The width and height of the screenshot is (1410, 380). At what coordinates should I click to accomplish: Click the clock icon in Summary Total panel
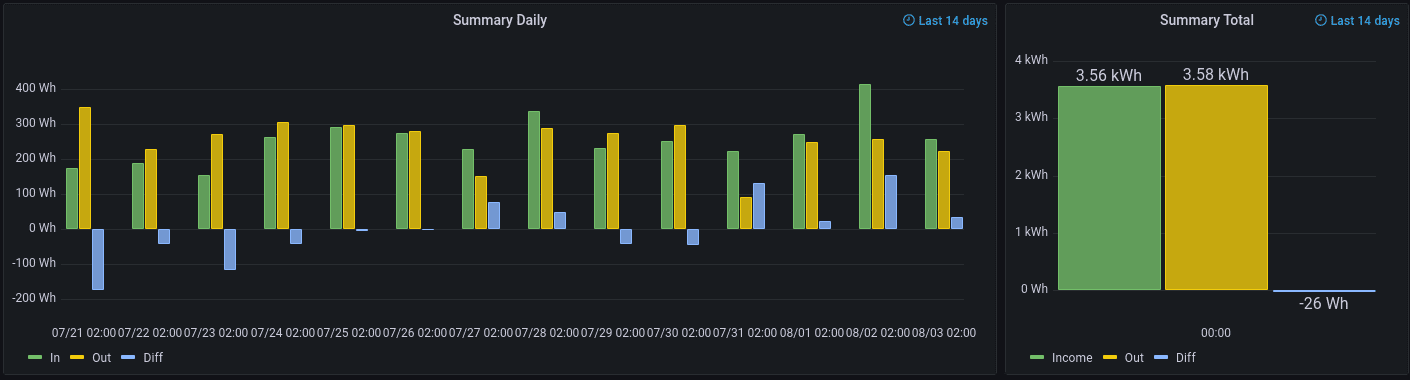click(1320, 20)
